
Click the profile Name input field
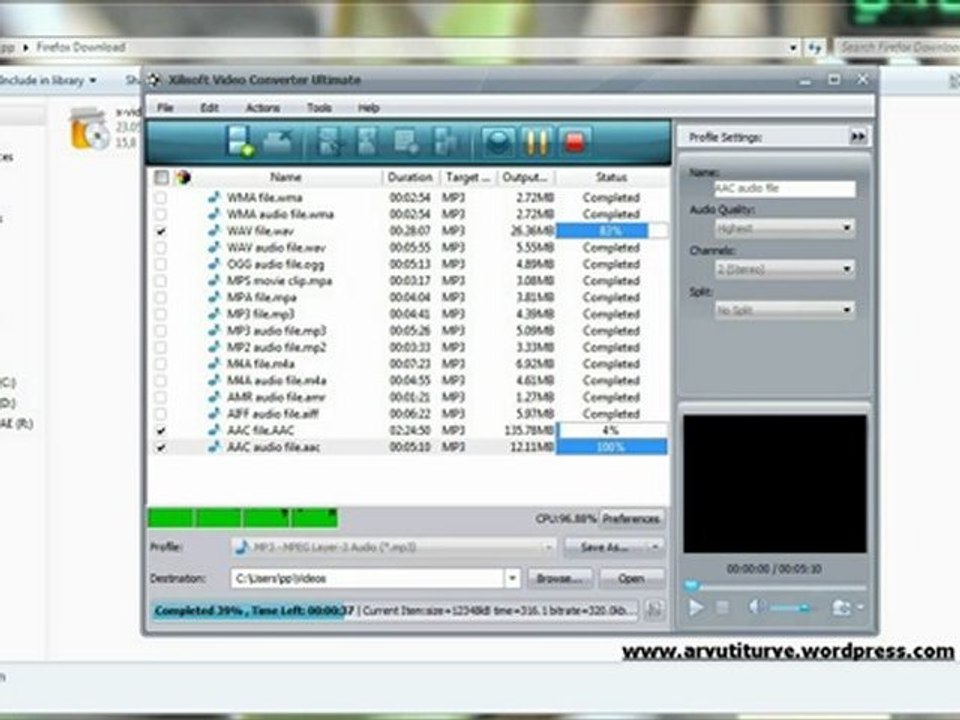coord(785,189)
